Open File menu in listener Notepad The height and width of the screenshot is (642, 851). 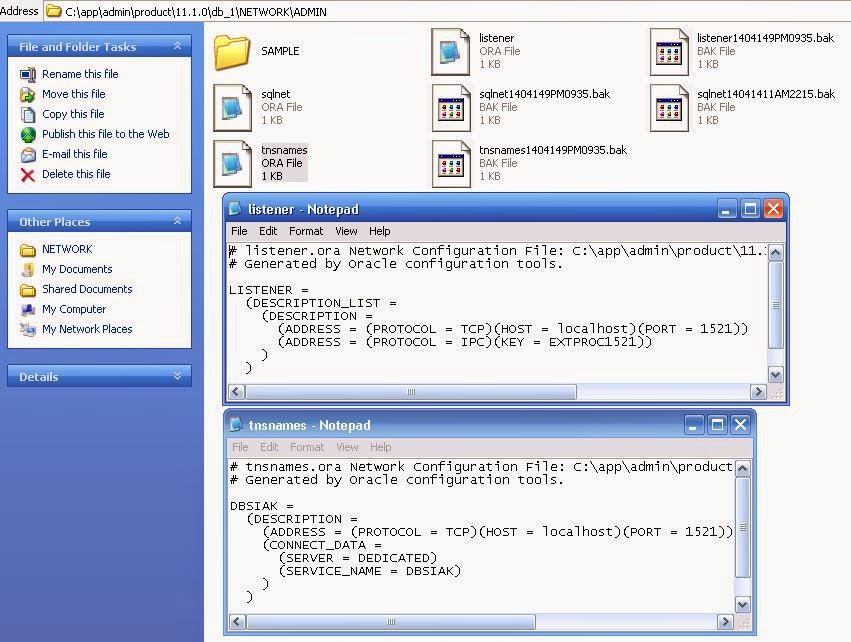[x=239, y=231]
